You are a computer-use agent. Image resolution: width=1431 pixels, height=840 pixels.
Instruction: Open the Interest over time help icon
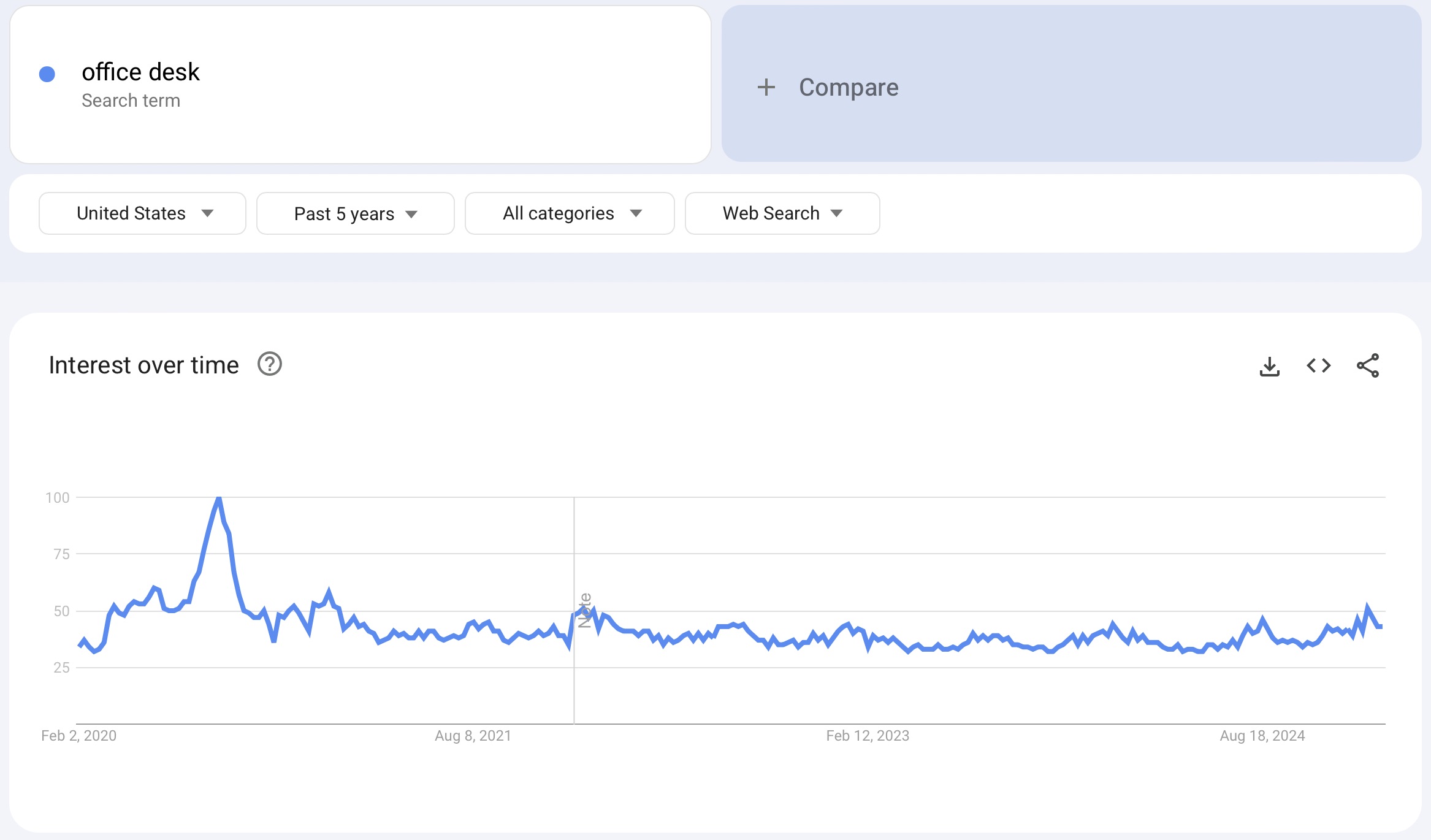(x=270, y=364)
